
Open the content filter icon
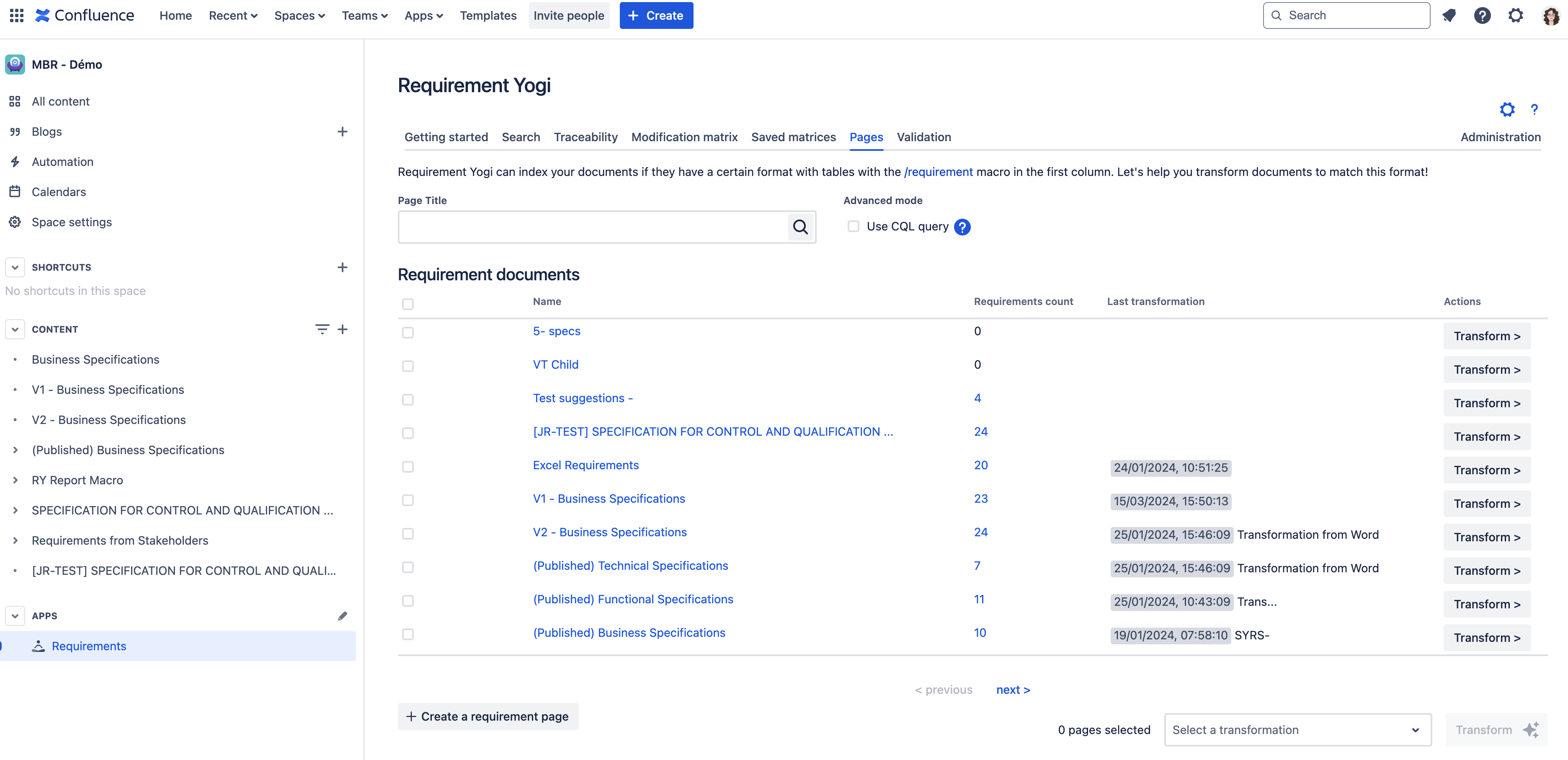pos(322,329)
